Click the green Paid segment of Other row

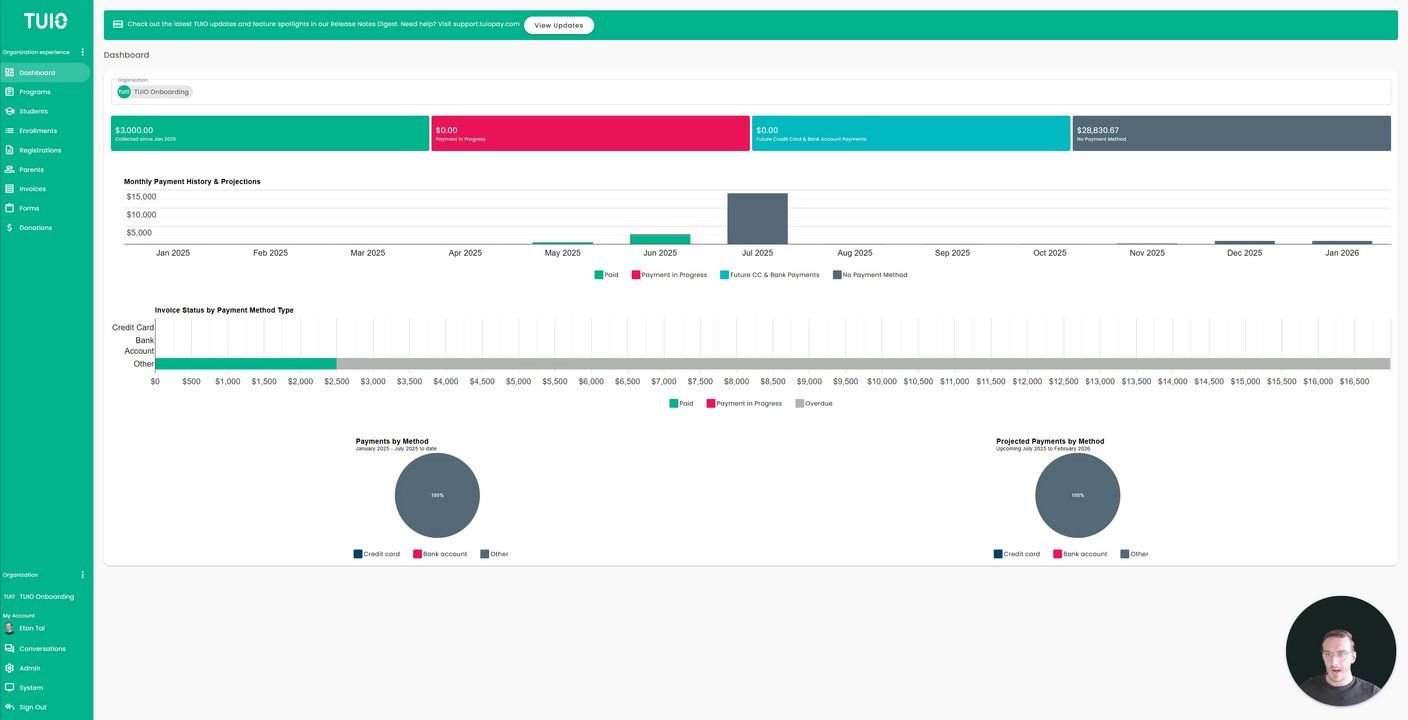point(246,364)
